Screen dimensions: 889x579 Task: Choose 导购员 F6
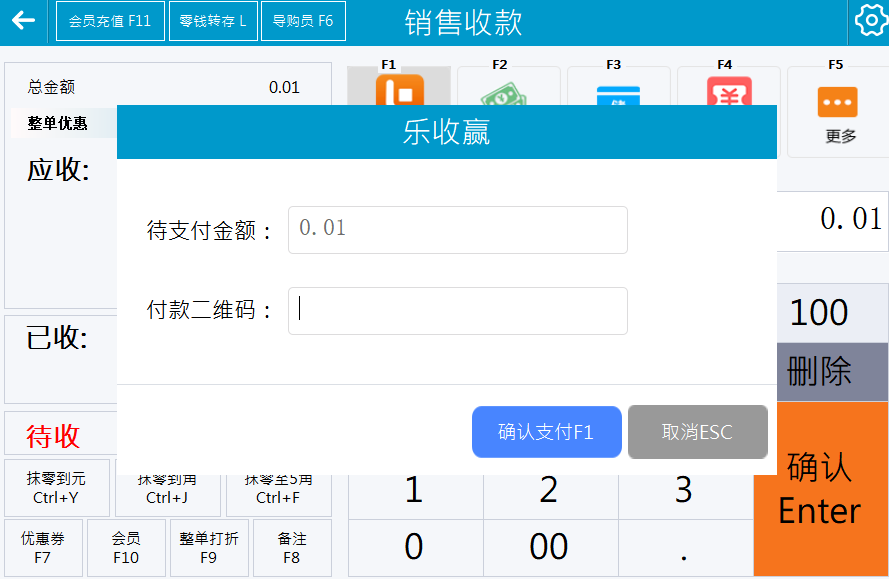303,21
